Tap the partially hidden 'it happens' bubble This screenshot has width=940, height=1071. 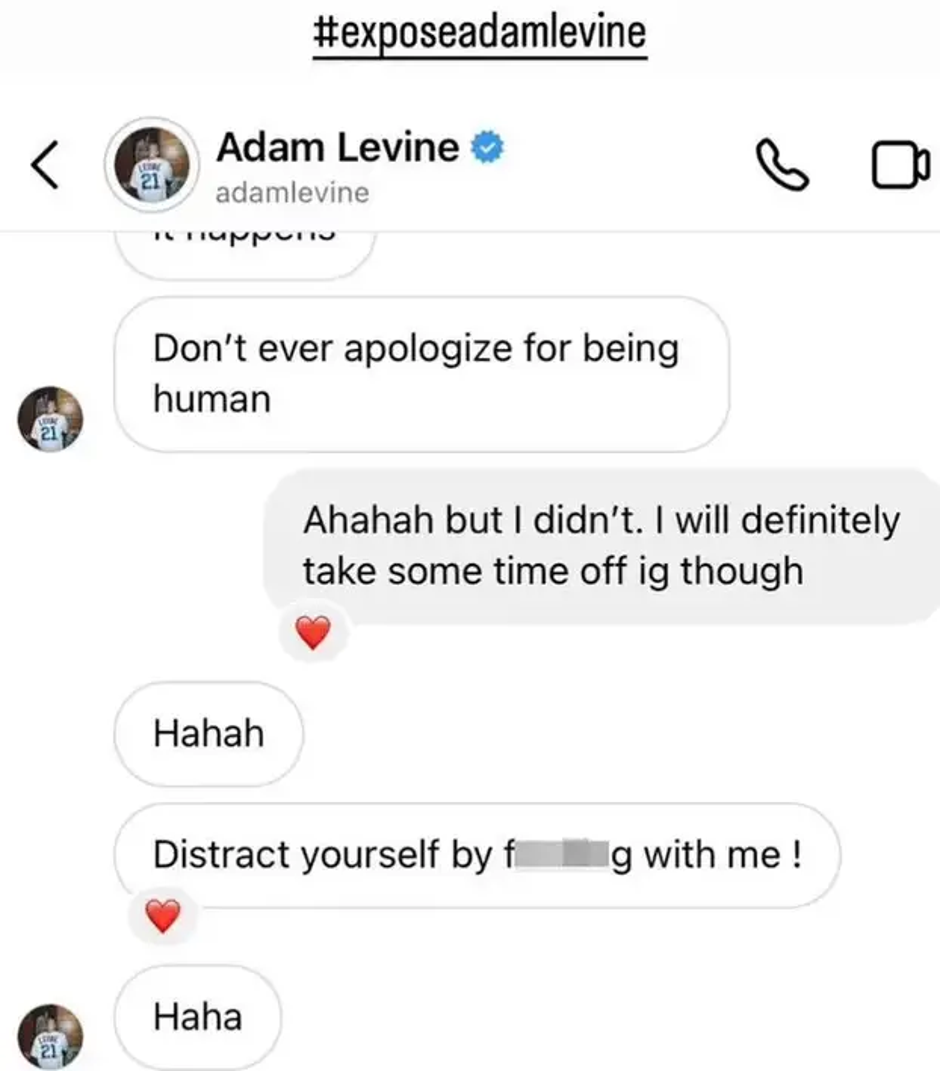245,255
